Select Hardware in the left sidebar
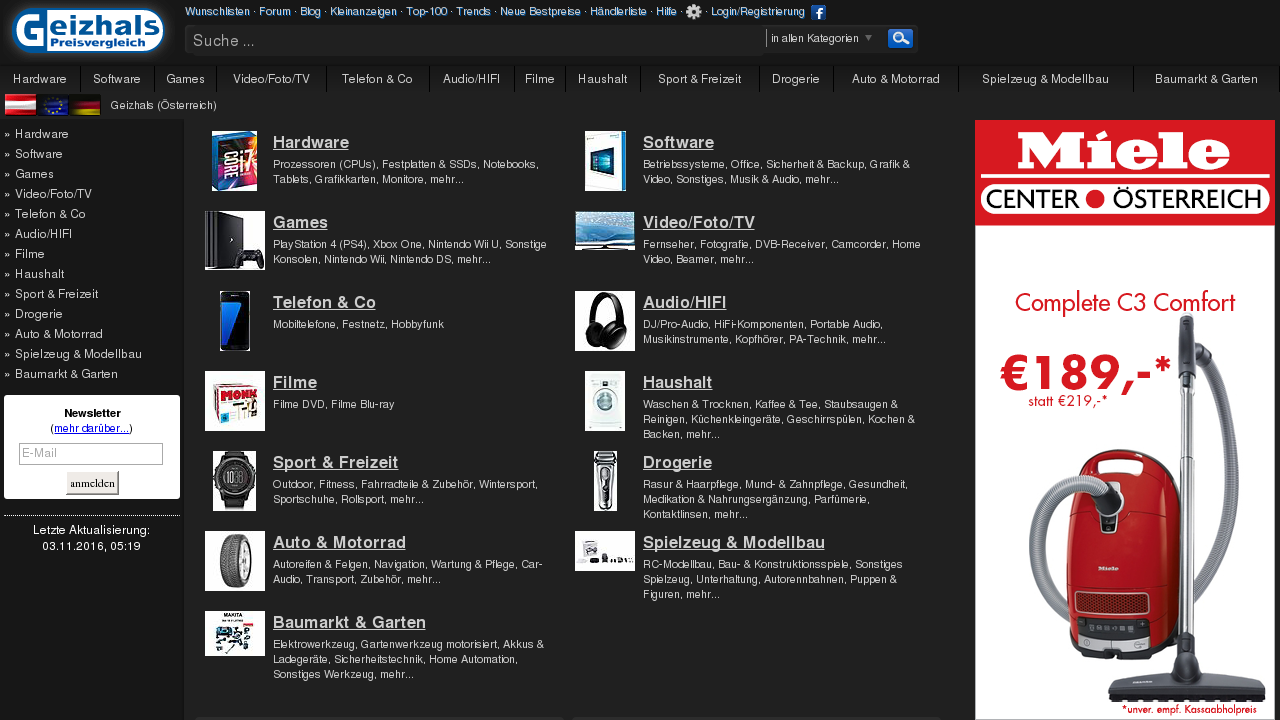 (x=42, y=134)
